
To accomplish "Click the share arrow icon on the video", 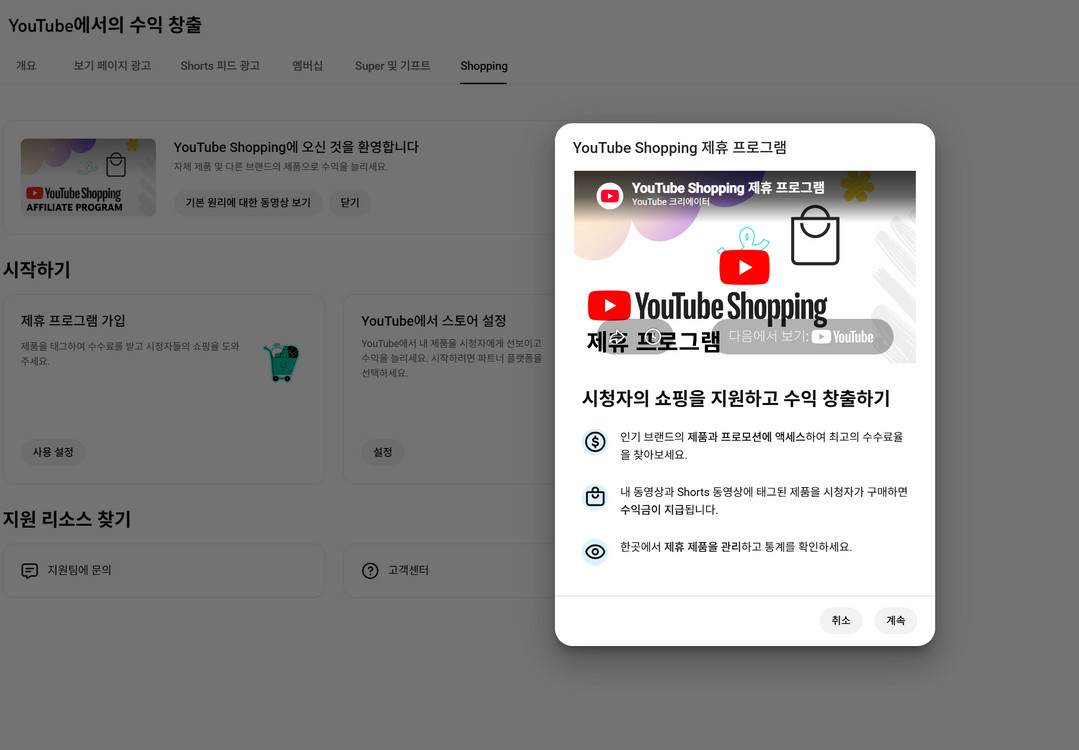I will (618, 336).
